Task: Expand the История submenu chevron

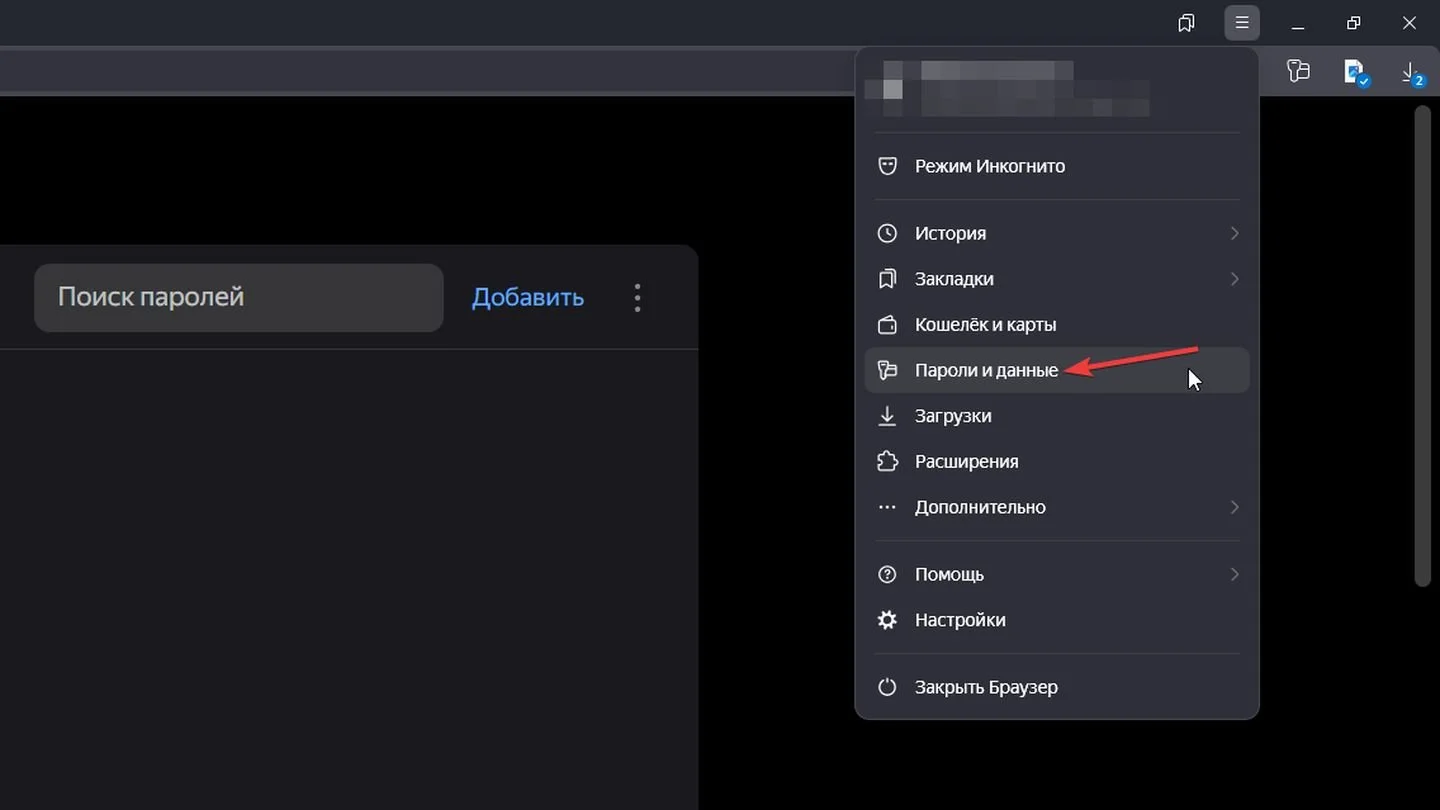Action: coord(1234,233)
